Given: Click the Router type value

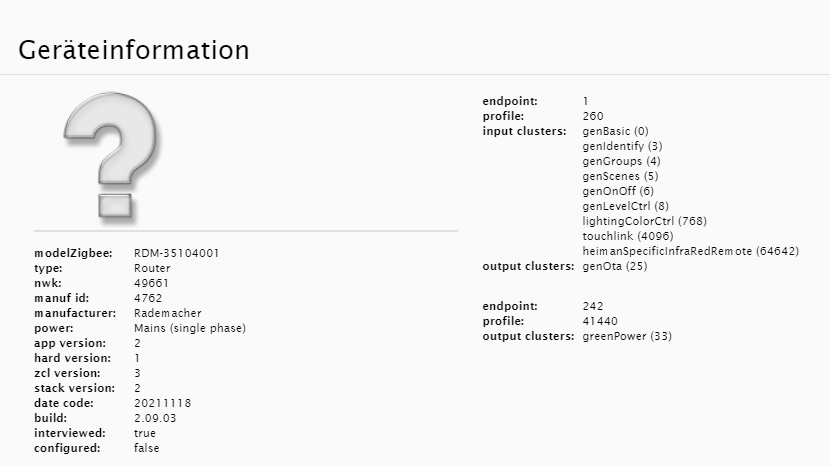Looking at the screenshot, I should (152, 268).
